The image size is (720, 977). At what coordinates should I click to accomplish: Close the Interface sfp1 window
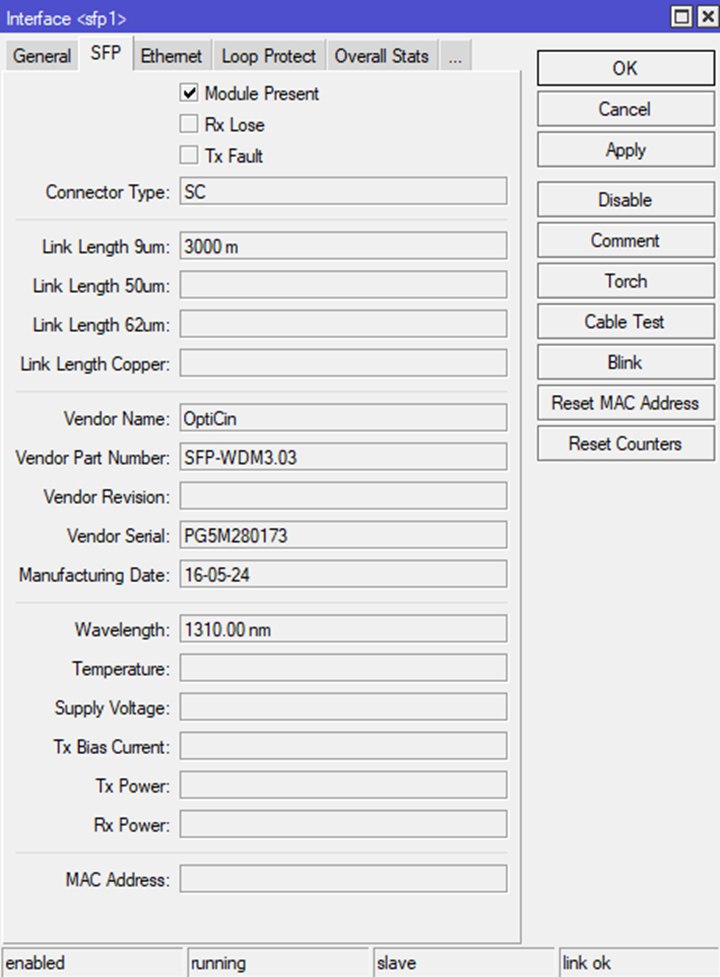(708, 16)
